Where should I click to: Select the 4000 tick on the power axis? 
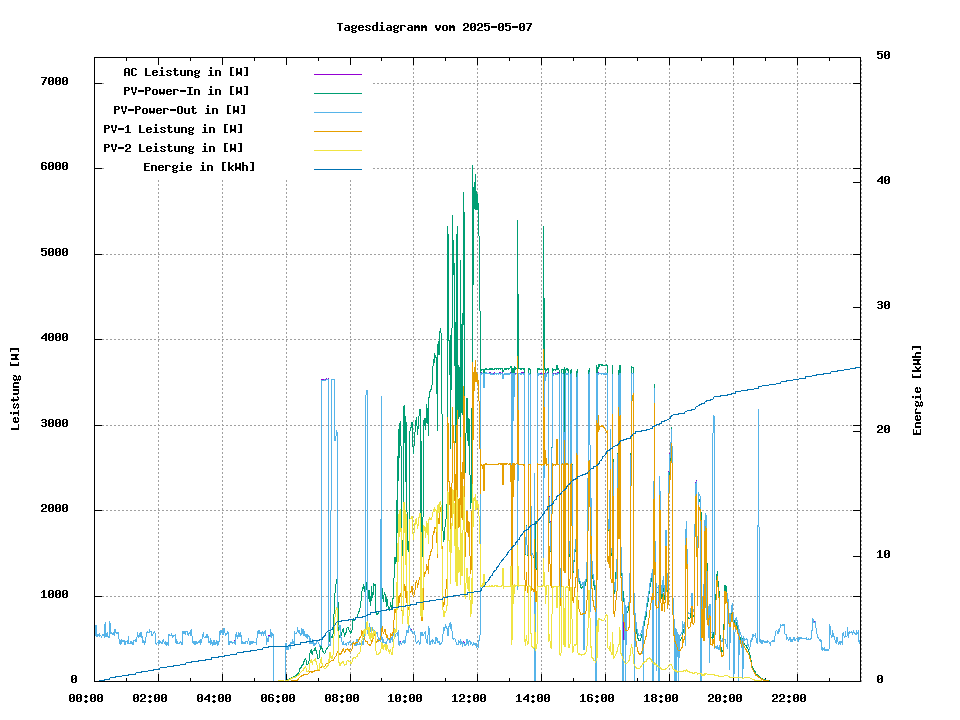(54, 339)
